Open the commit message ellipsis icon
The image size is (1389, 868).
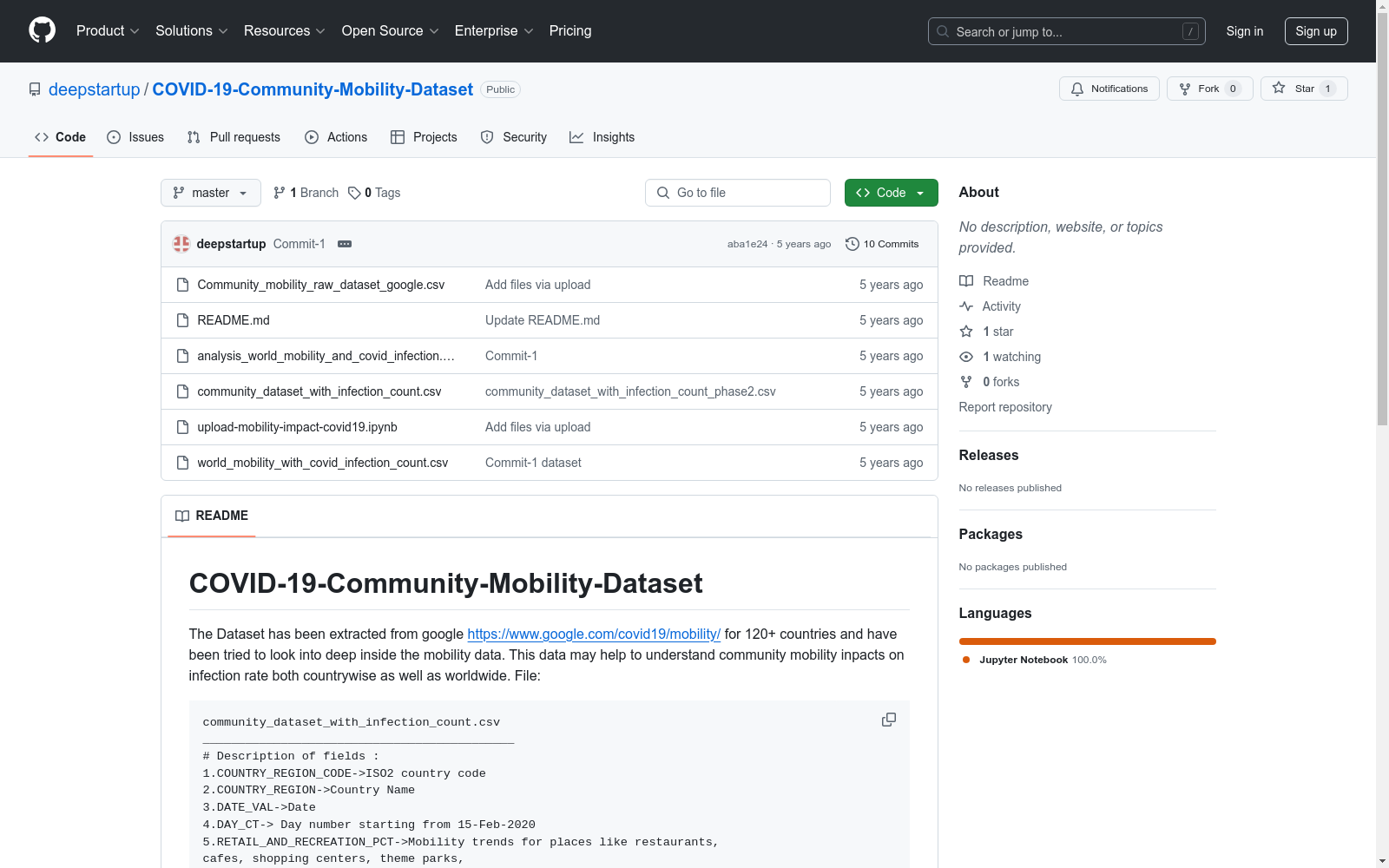tap(345, 244)
